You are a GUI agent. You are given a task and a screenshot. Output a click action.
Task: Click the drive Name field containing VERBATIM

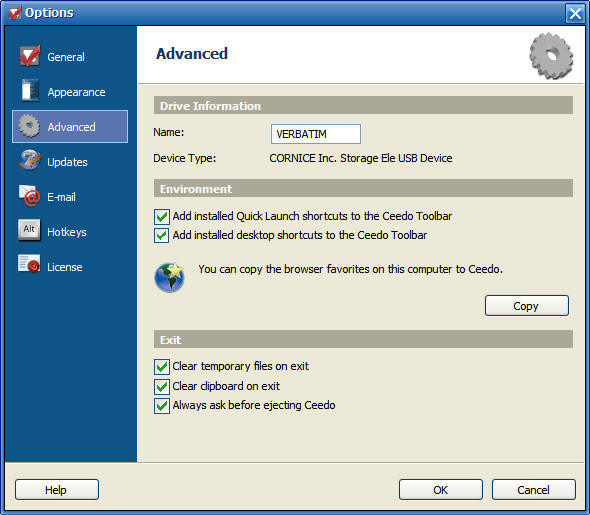click(316, 134)
